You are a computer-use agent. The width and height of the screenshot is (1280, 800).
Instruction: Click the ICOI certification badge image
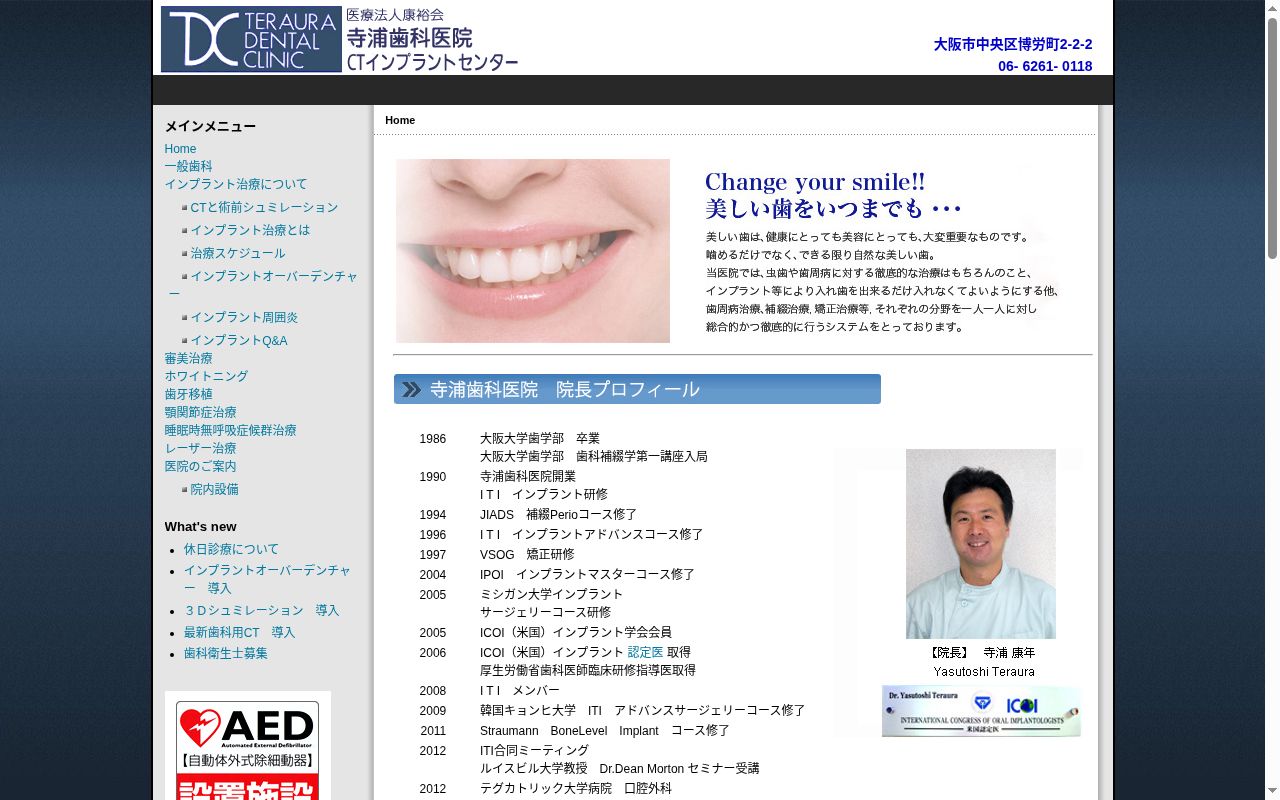point(981,711)
